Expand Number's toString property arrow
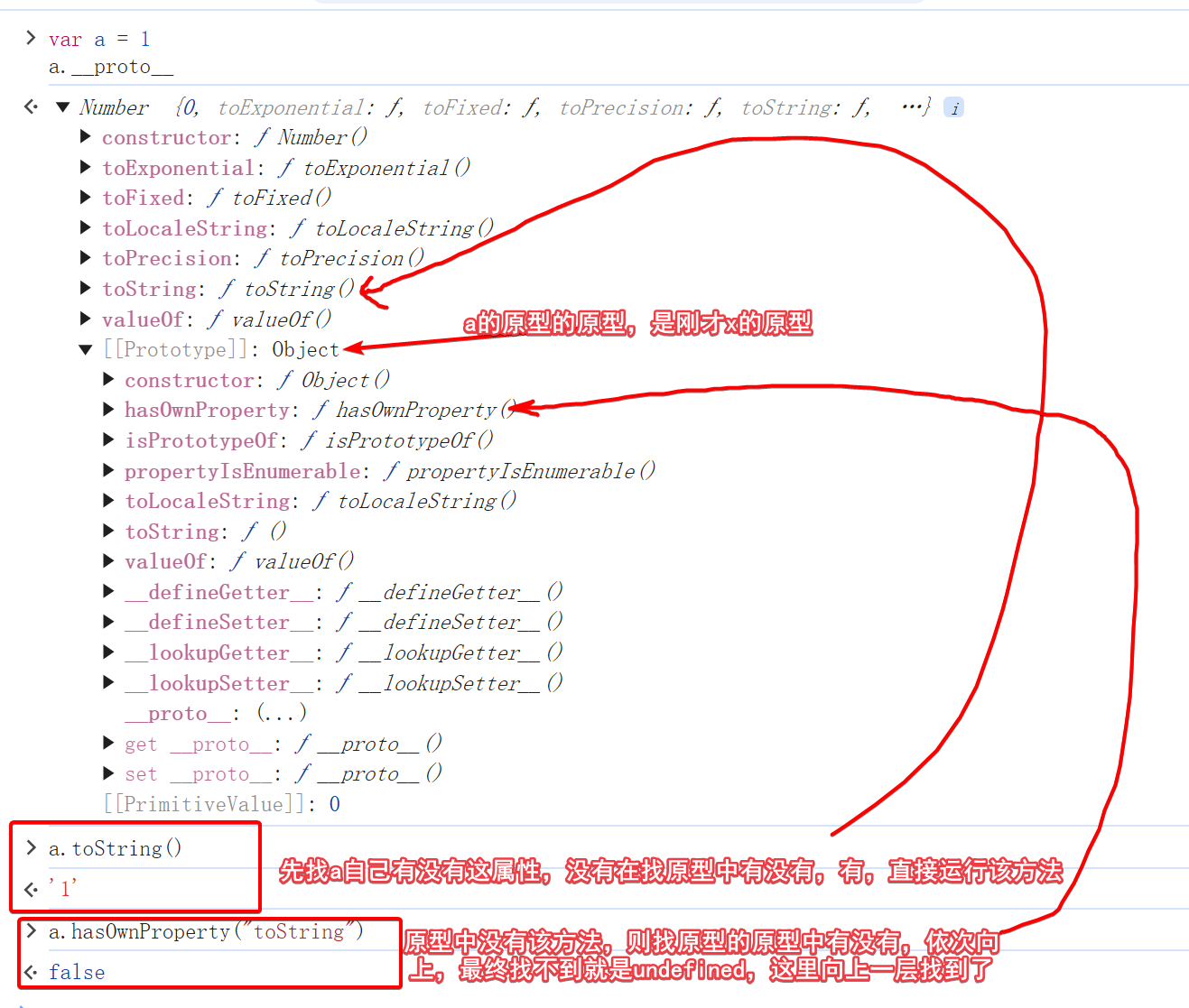The image size is (1189, 1008). [x=86, y=289]
